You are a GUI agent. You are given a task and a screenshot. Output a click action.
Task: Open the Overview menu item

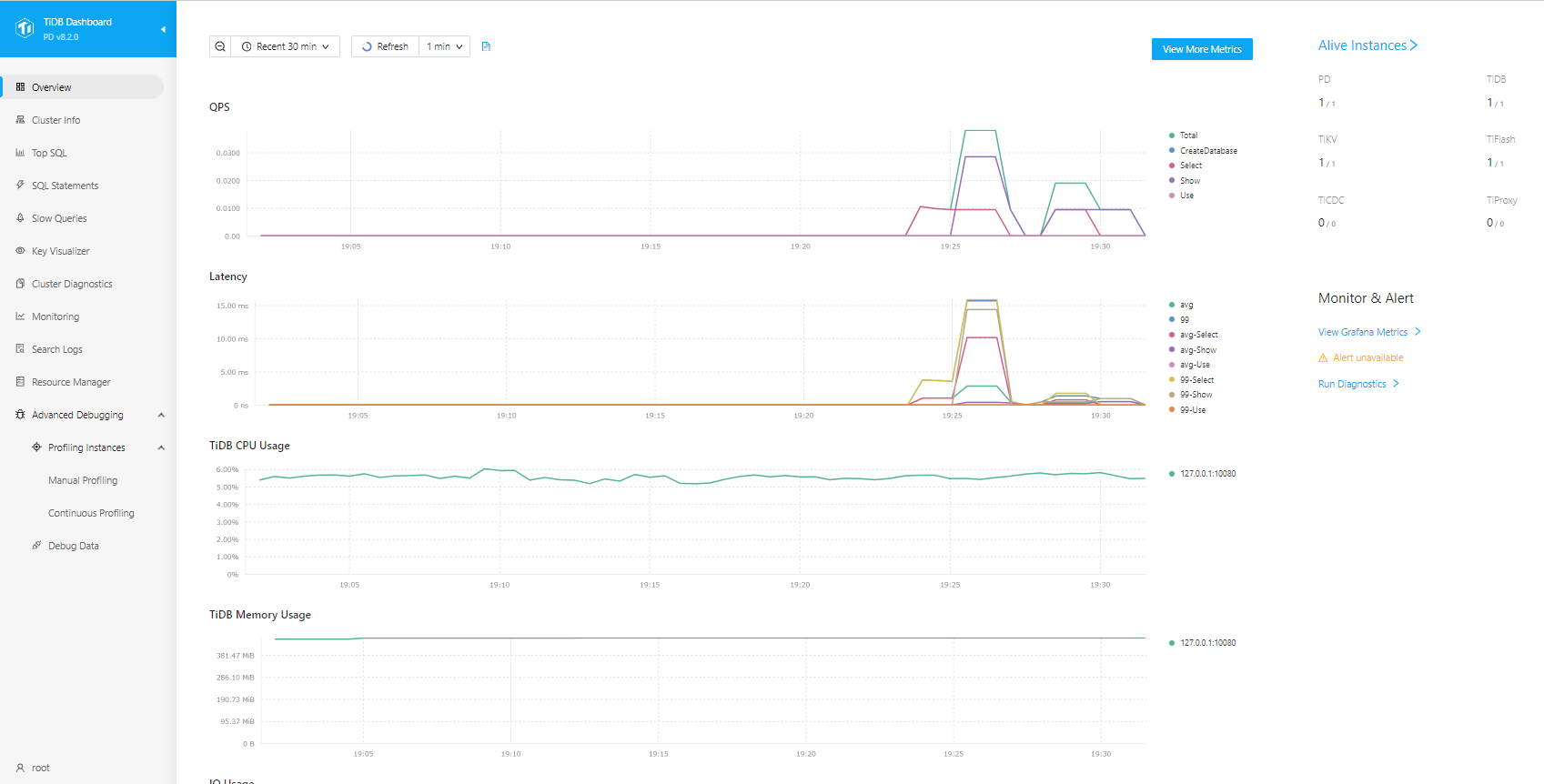tap(82, 87)
